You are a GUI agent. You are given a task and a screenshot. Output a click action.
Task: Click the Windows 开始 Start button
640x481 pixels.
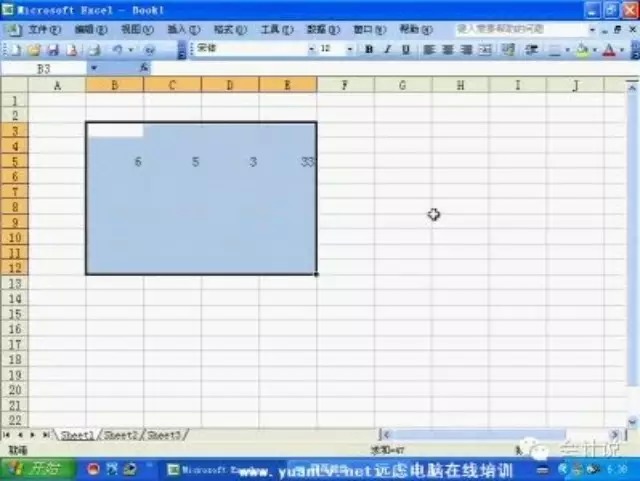click(x=38, y=469)
